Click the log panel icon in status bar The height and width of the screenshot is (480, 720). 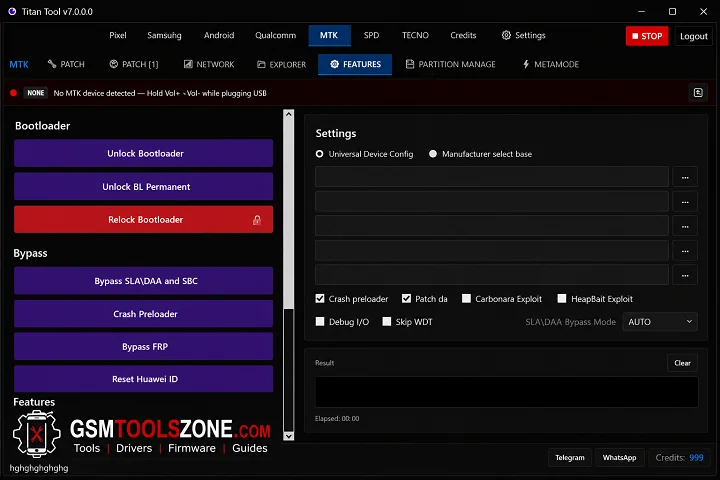[698, 93]
